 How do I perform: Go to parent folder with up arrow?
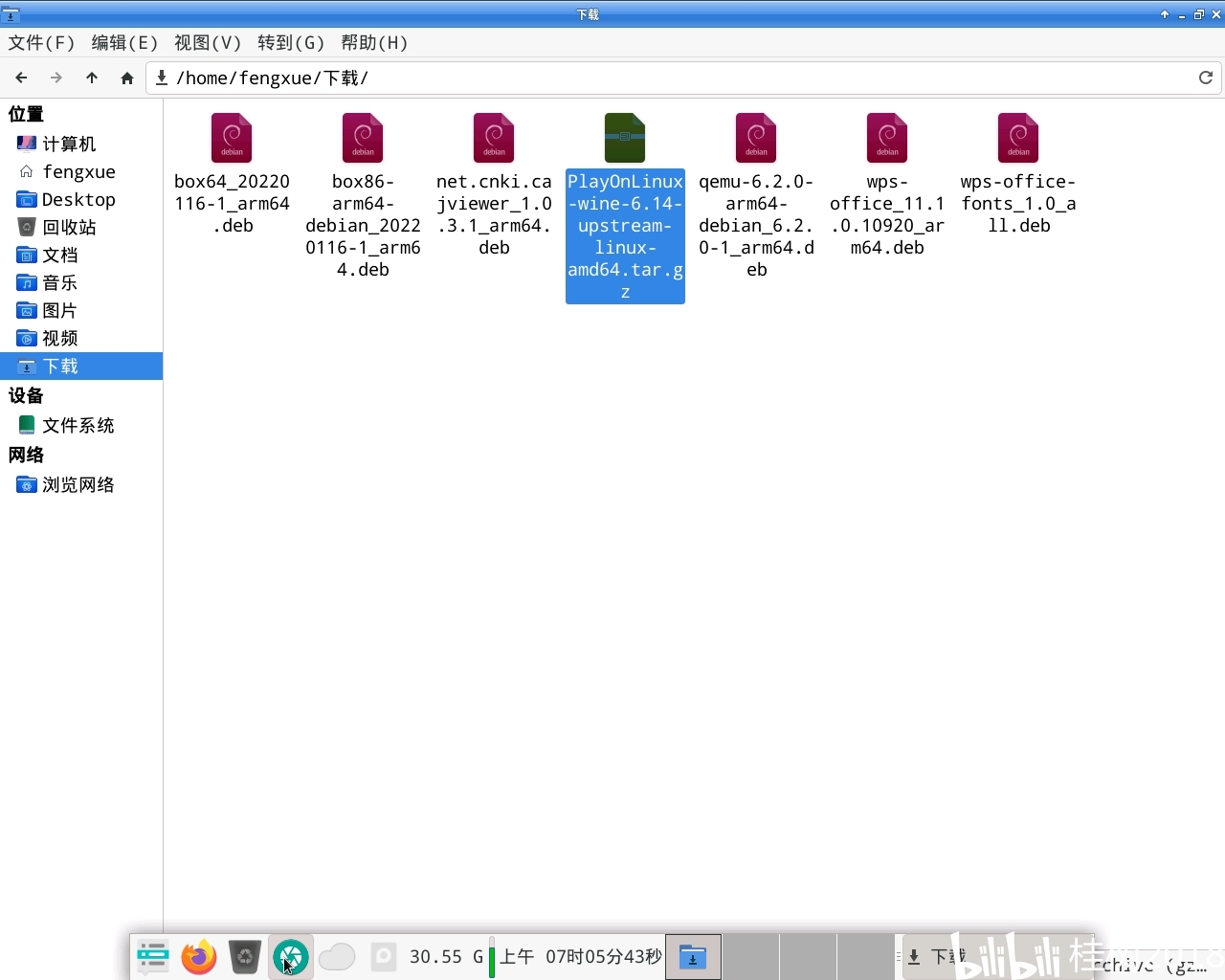click(x=92, y=78)
